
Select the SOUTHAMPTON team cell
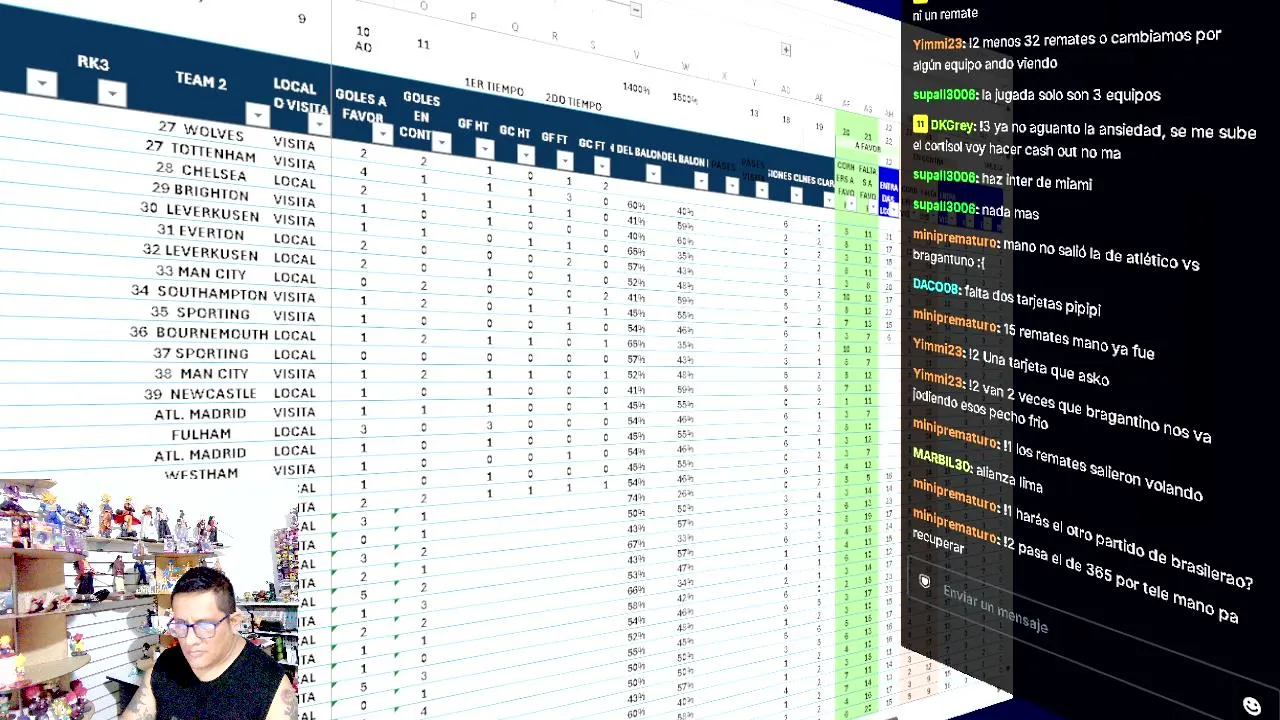tap(199, 293)
